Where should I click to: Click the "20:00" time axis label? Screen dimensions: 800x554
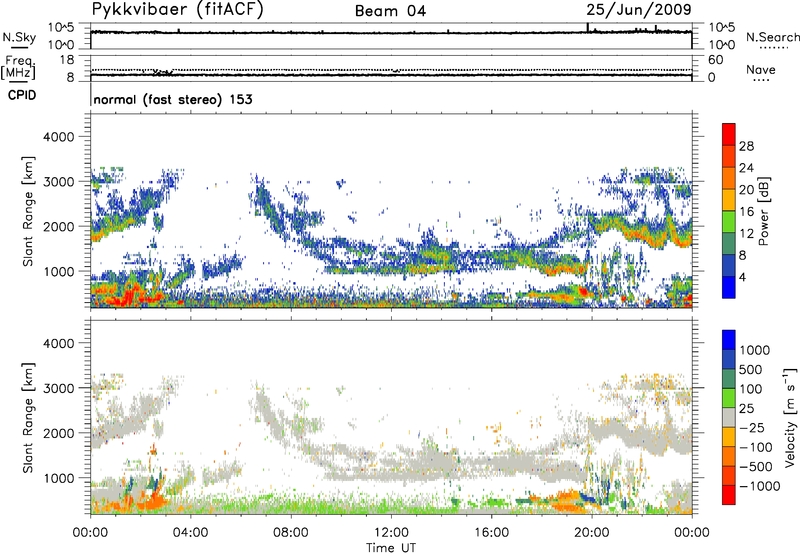[x=591, y=533]
